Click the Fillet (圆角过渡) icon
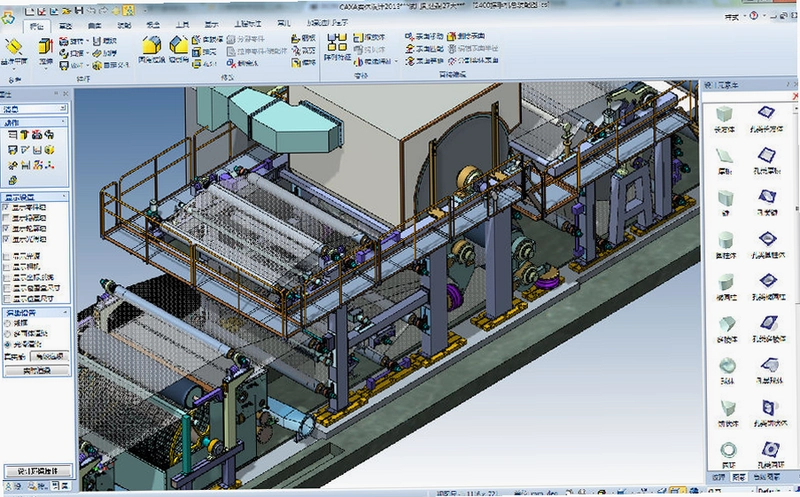800x497 pixels. [152, 45]
